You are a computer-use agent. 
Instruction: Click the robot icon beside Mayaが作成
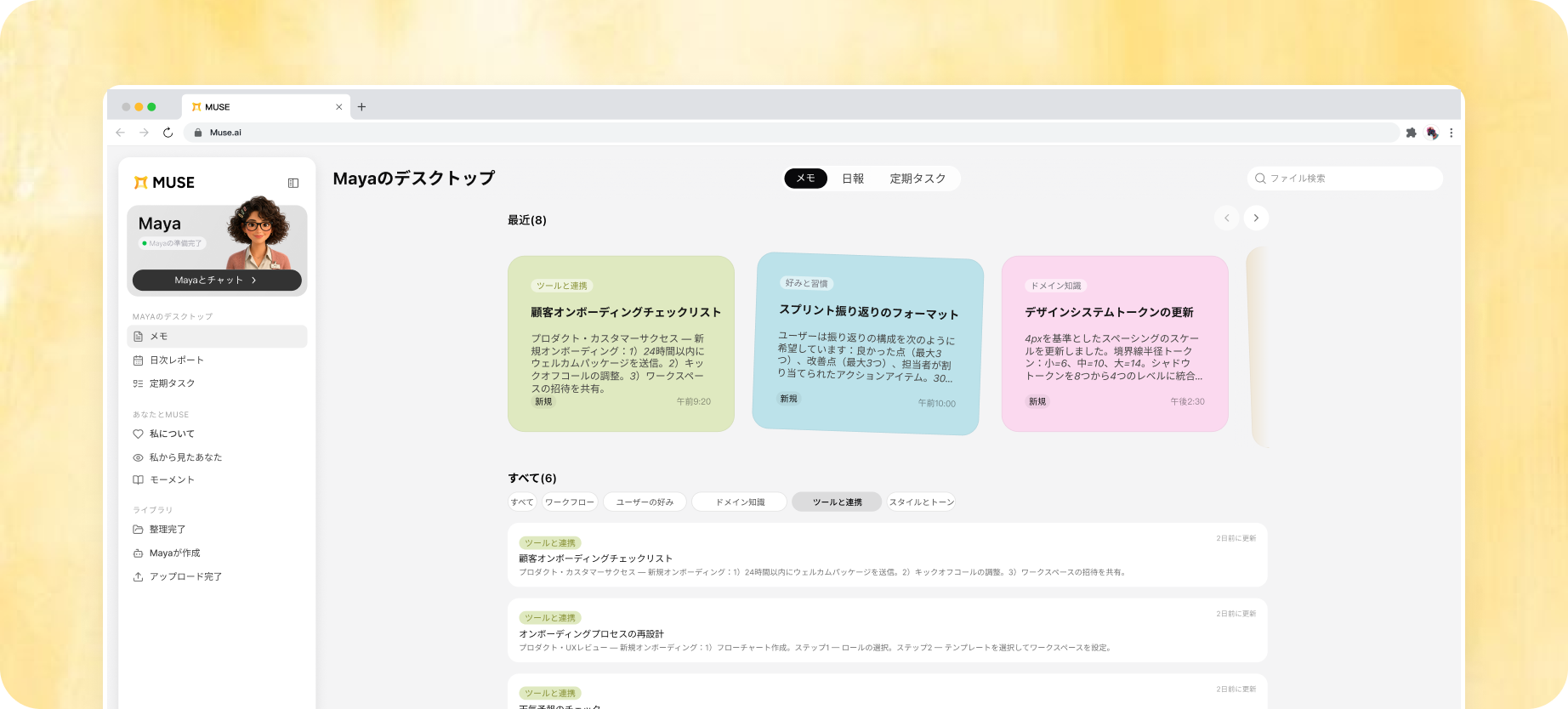139,553
